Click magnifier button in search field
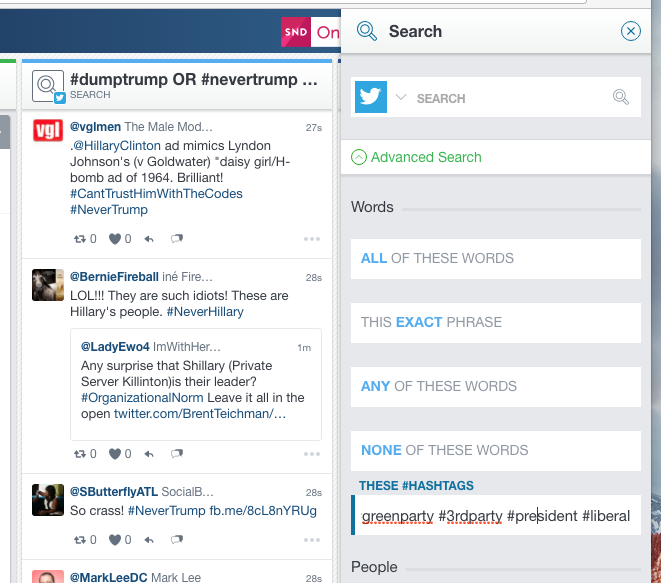The image size is (661, 583). click(x=621, y=97)
